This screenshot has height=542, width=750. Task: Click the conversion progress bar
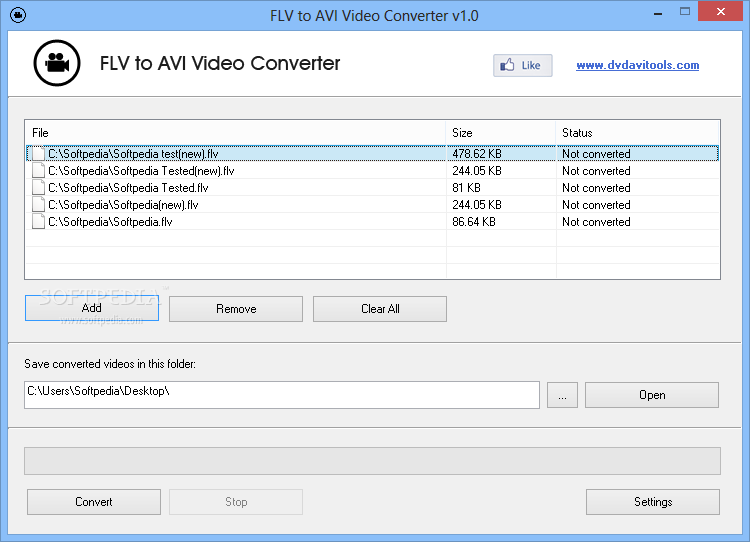[372, 461]
